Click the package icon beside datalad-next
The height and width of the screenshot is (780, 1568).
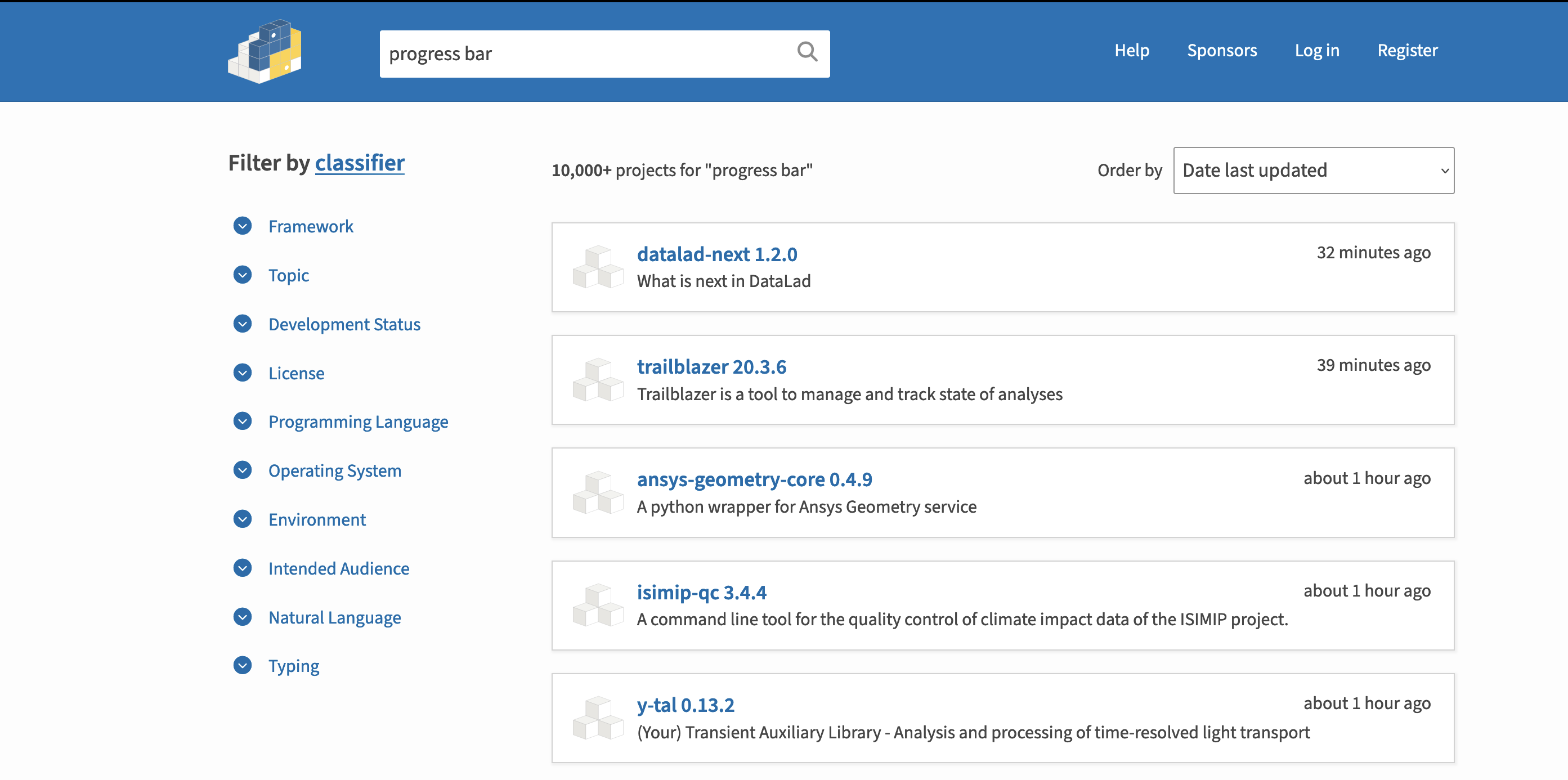598,267
